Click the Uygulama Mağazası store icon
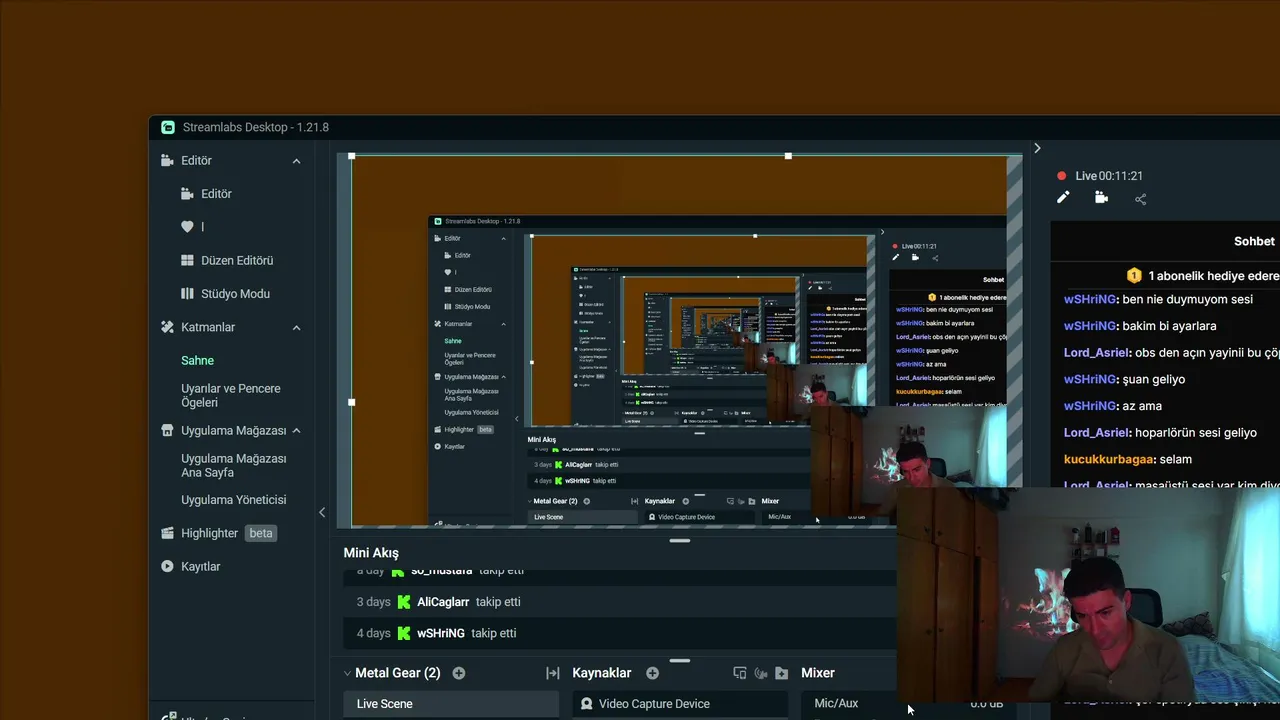1280x720 pixels. click(x=167, y=430)
